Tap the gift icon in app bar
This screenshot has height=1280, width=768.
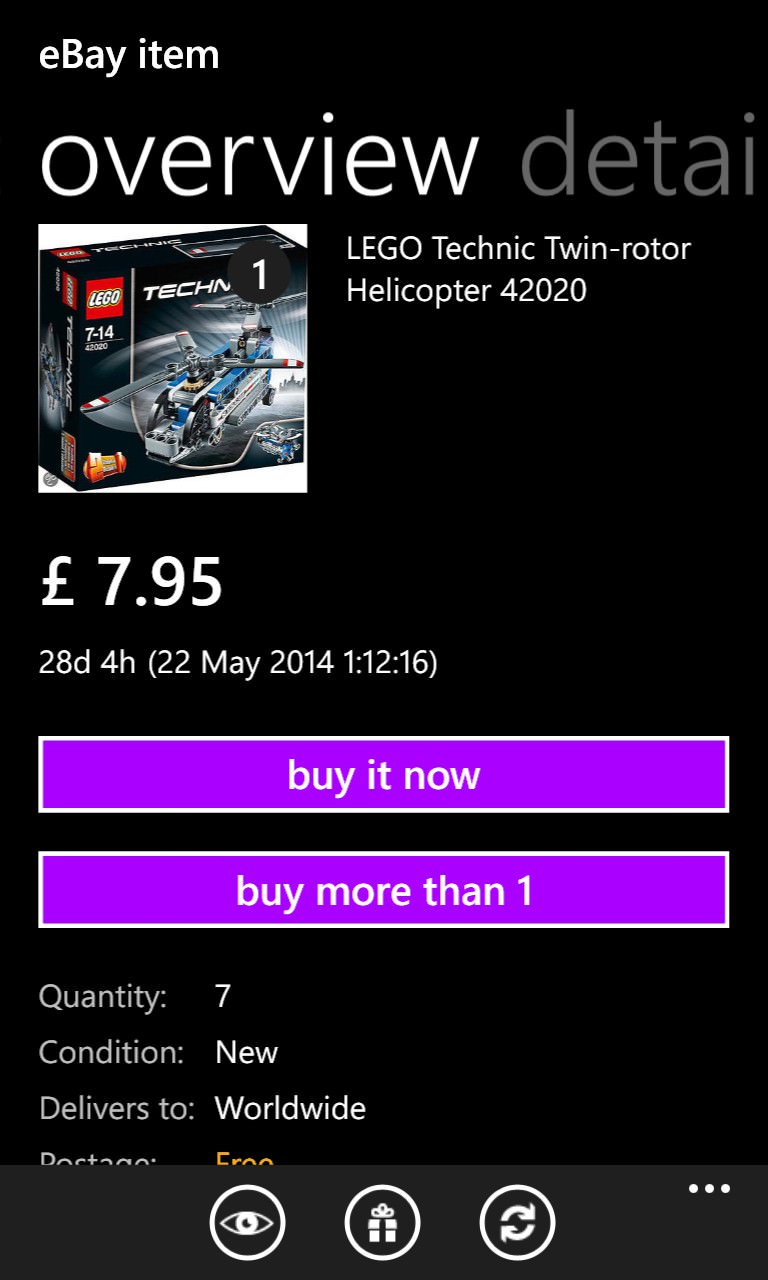(383, 1222)
